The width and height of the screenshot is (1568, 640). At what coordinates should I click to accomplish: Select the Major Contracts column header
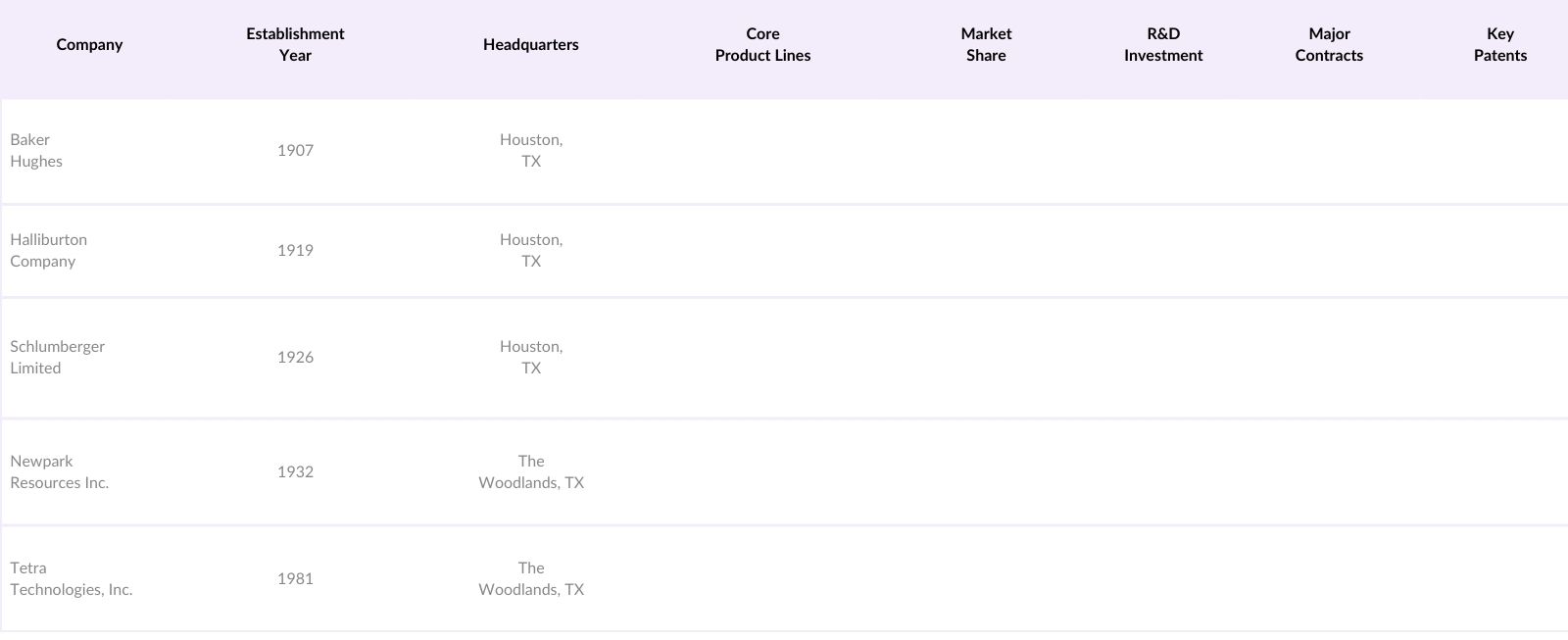point(1329,45)
